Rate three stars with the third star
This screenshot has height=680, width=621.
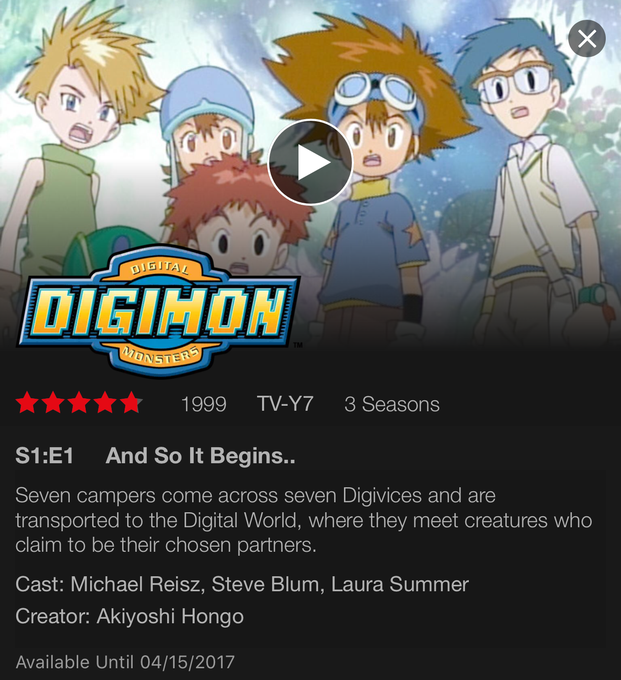pos(79,403)
